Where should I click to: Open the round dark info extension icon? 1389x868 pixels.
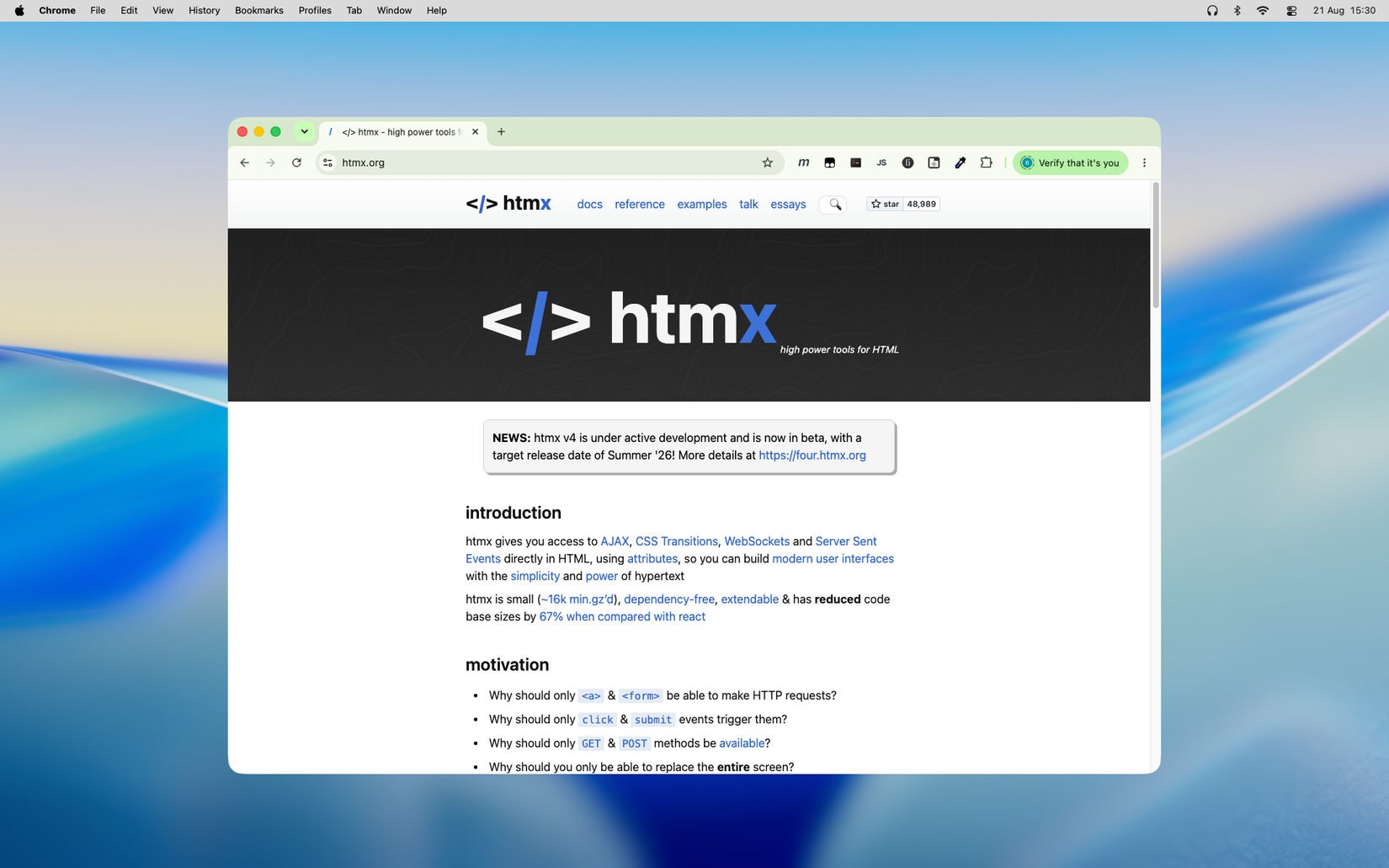tap(907, 162)
